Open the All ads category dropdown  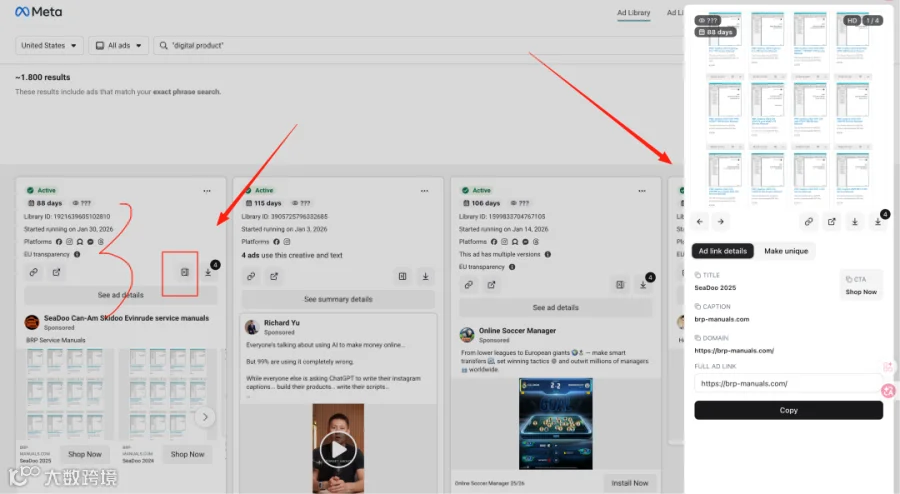click(118, 45)
